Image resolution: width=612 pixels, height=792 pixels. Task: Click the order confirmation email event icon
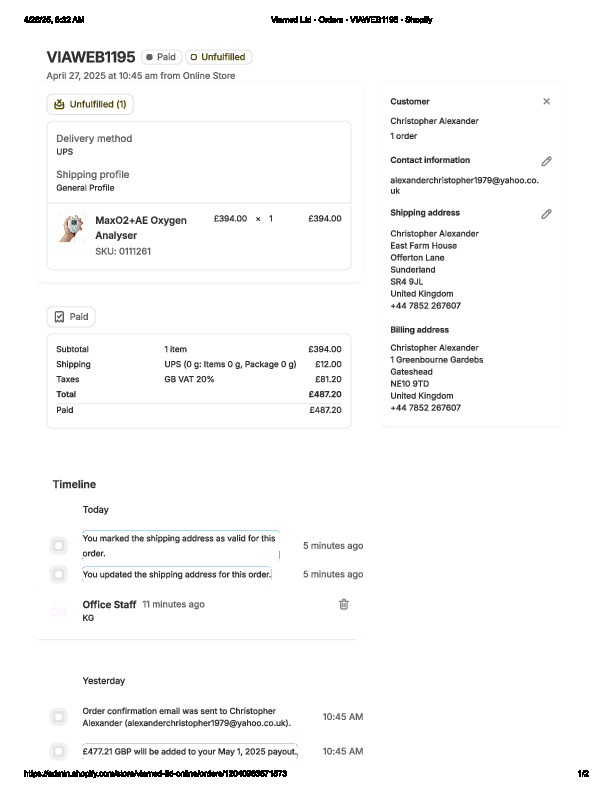(x=59, y=716)
